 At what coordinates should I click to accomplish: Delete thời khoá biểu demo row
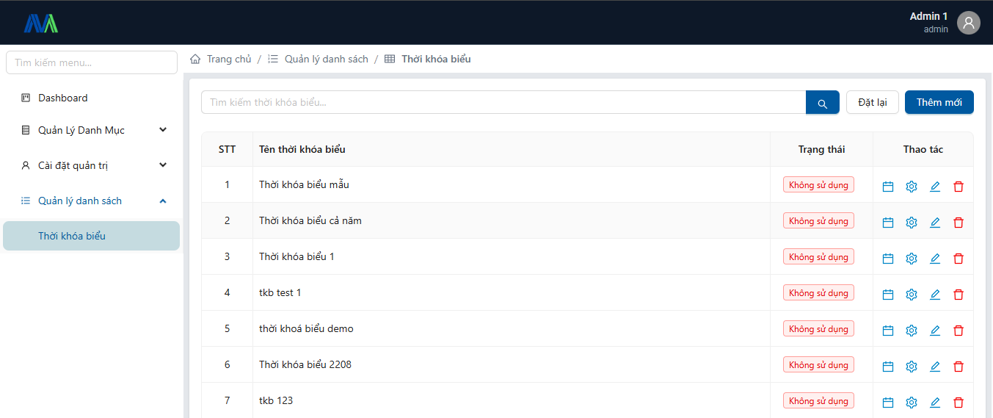(958, 331)
